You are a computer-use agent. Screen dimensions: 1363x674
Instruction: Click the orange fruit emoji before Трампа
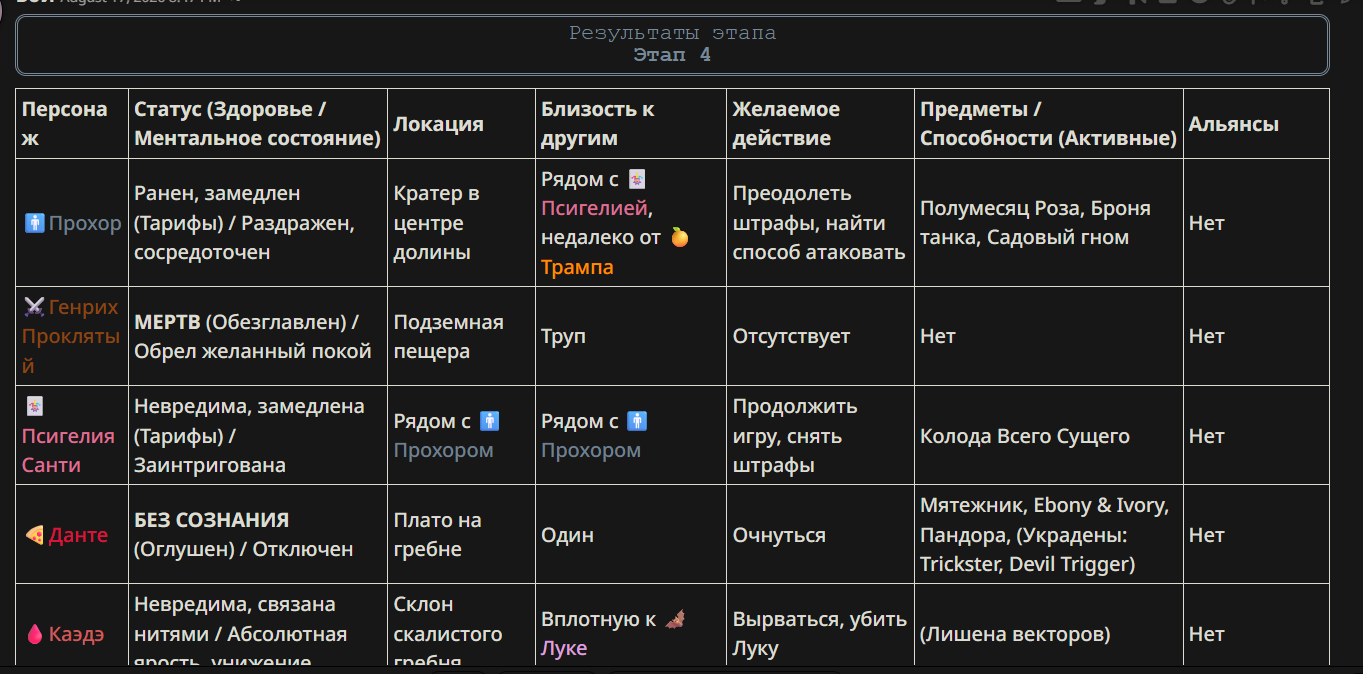pos(679,238)
